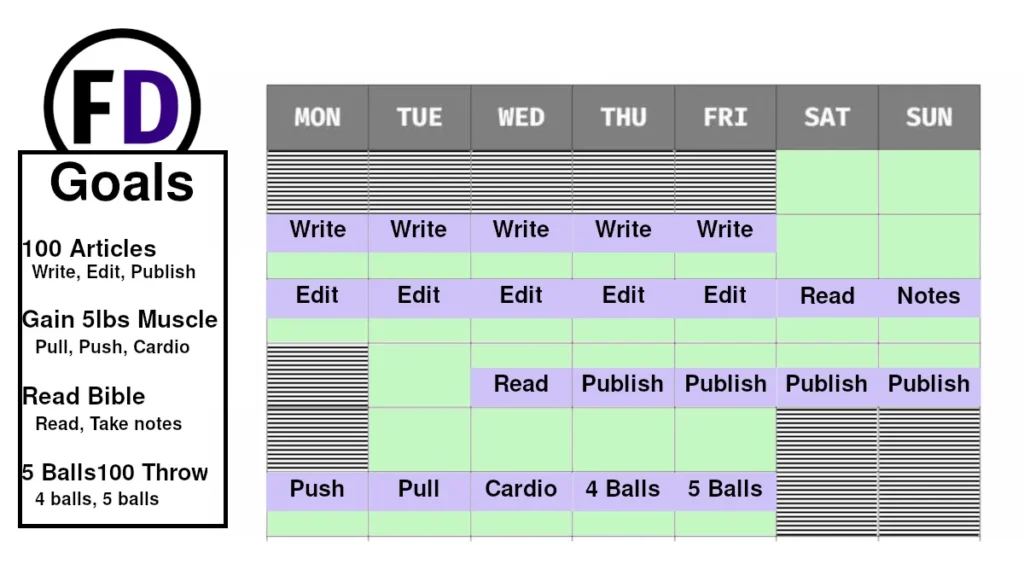This screenshot has height=576, width=1024.
Task: Select the MON column header
Action: click(x=317, y=118)
